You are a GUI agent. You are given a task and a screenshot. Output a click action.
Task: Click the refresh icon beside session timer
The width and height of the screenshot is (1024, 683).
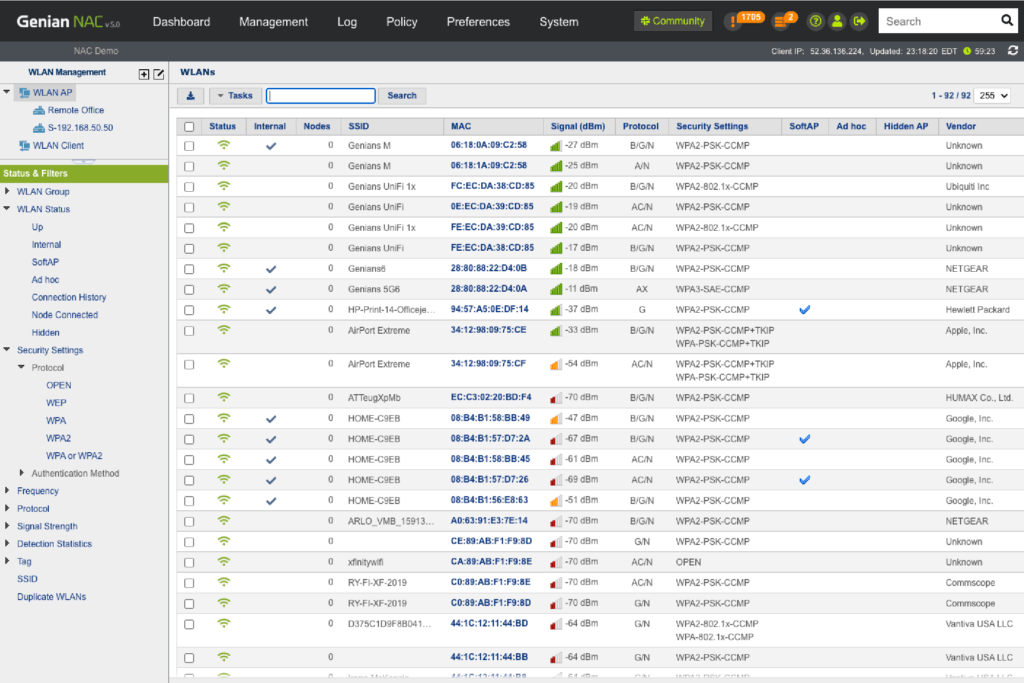click(1013, 50)
